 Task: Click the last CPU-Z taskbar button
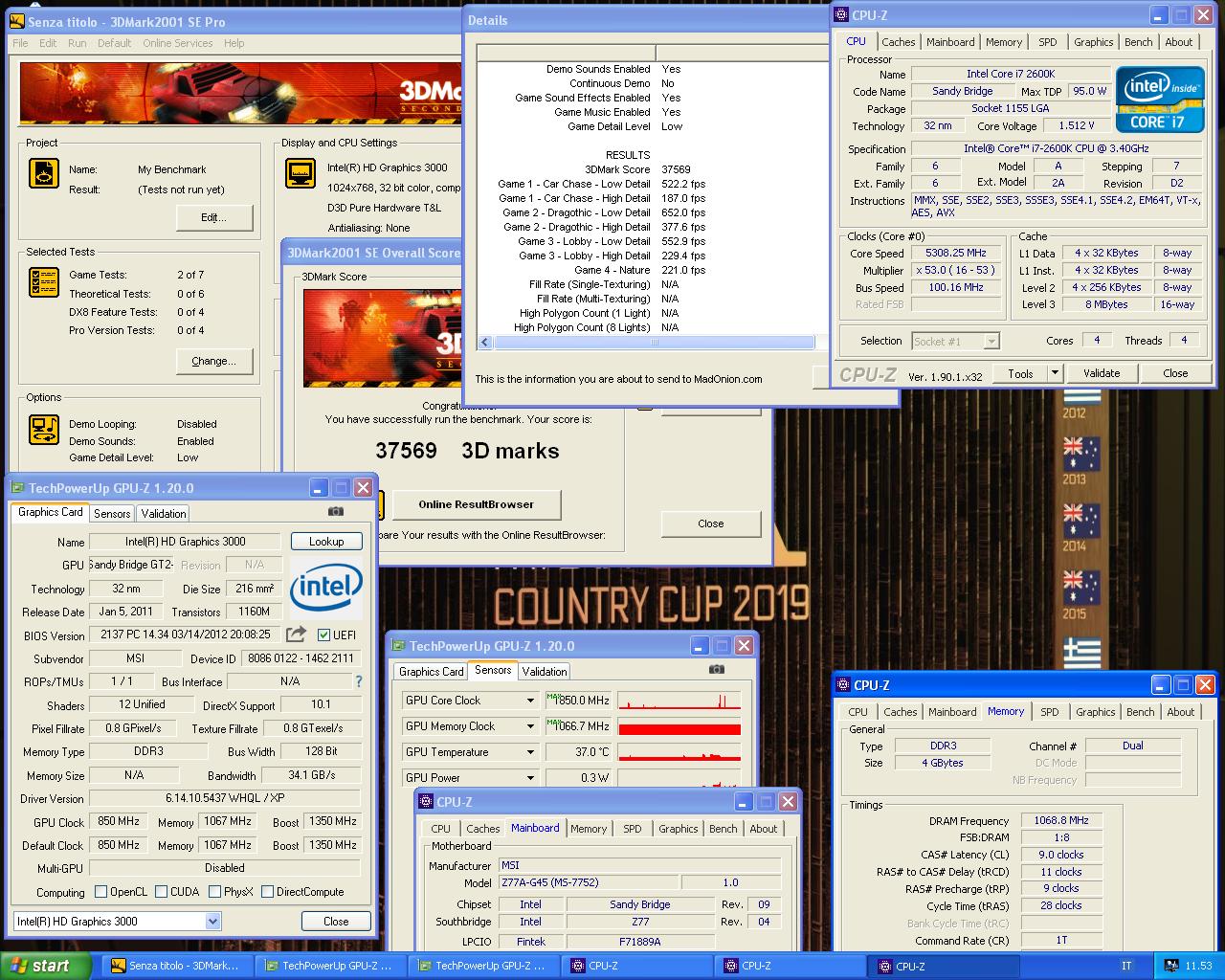[x=941, y=966]
